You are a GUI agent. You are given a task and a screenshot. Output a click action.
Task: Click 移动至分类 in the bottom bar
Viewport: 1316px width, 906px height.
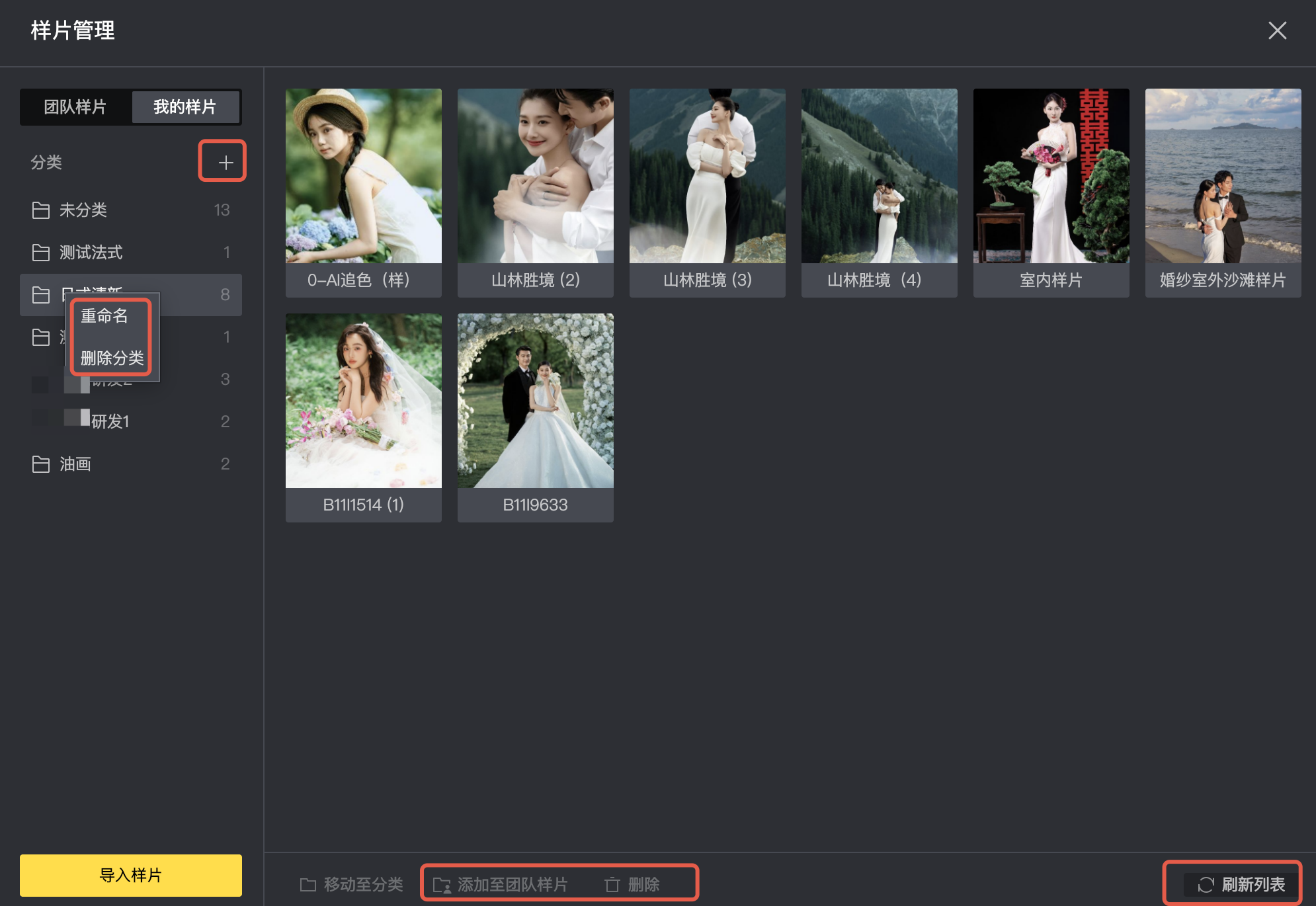(351, 884)
